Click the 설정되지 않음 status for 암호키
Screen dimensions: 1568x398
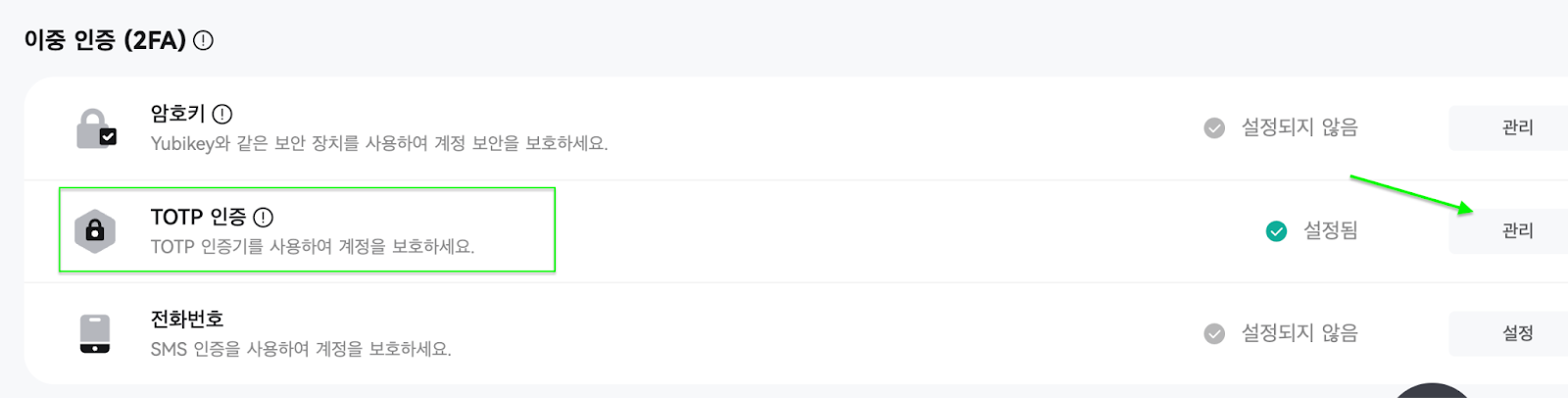(x=1299, y=127)
